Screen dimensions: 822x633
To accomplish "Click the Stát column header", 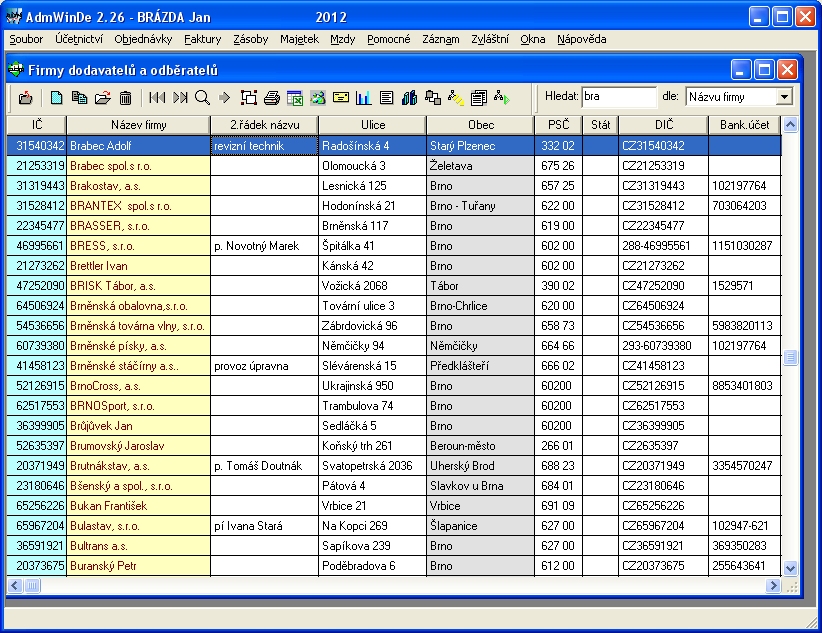I will 600,125.
